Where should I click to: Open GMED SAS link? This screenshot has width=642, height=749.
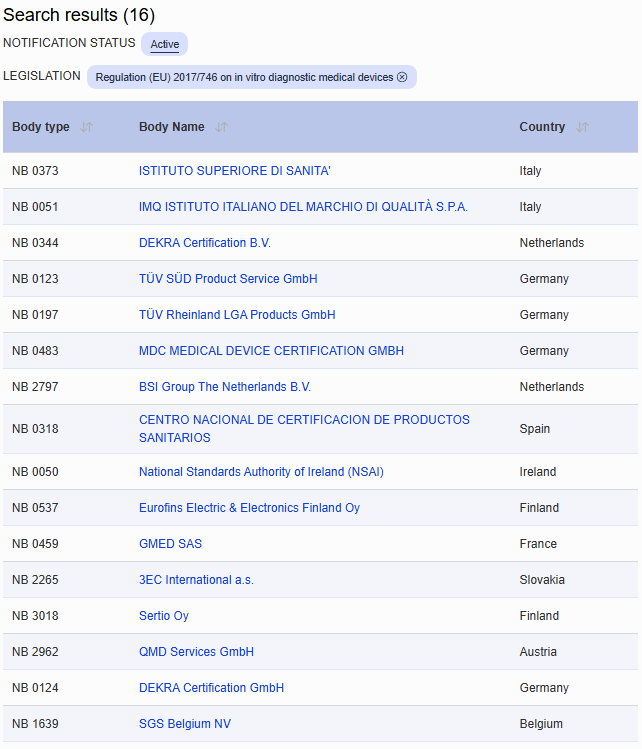tap(171, 544)
